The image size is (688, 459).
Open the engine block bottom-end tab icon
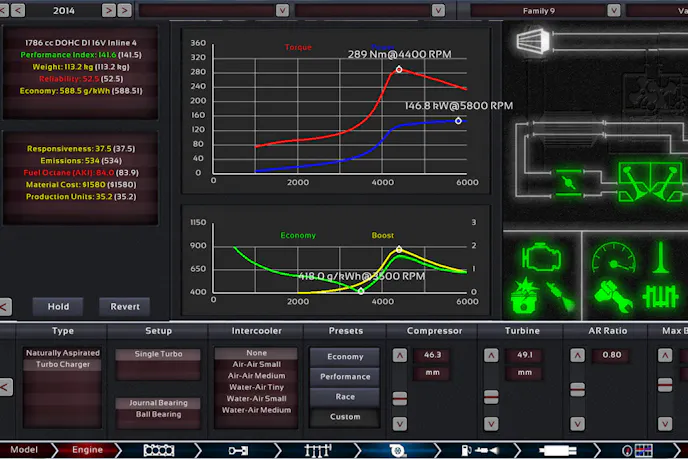click(x=159, y=450)
